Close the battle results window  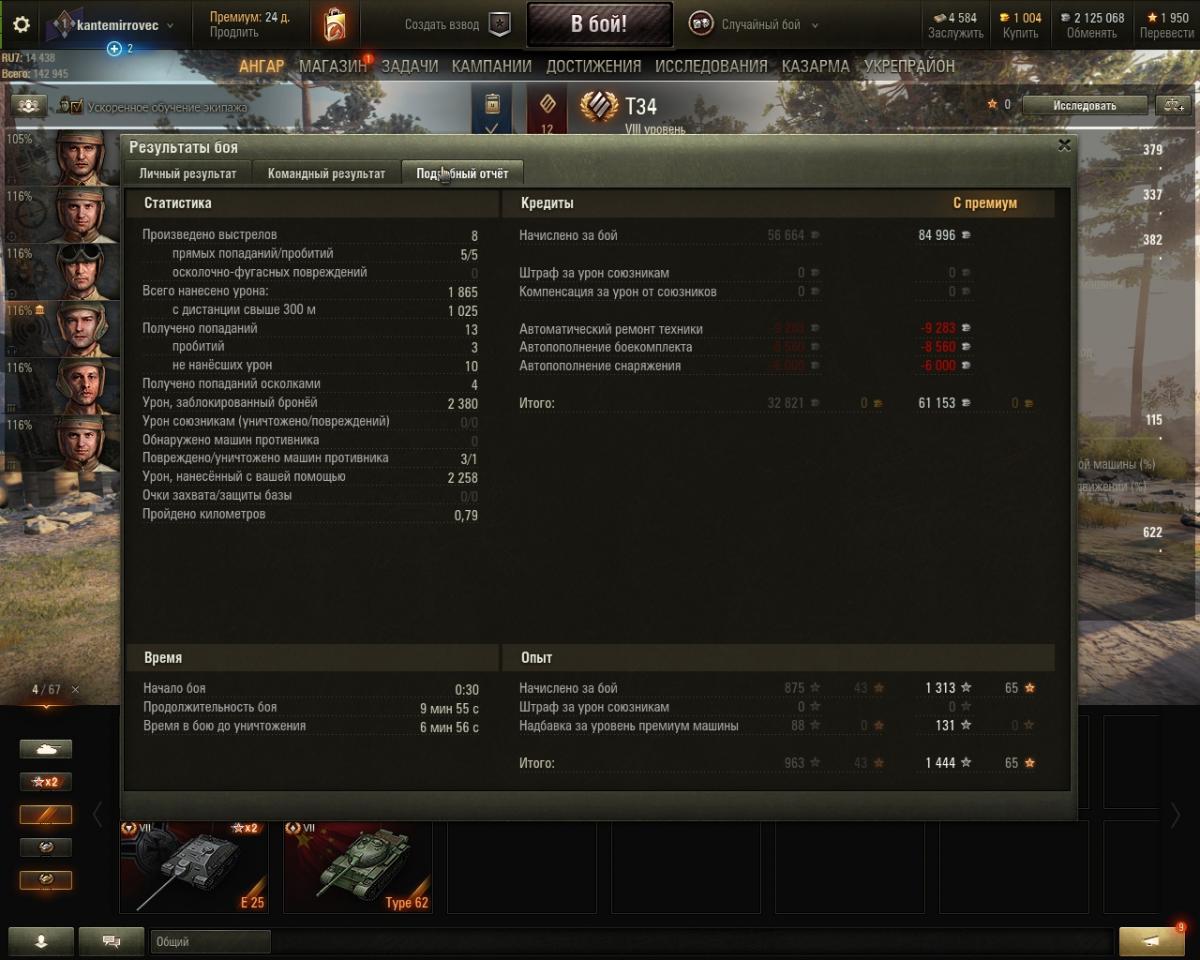[1064, 145]
